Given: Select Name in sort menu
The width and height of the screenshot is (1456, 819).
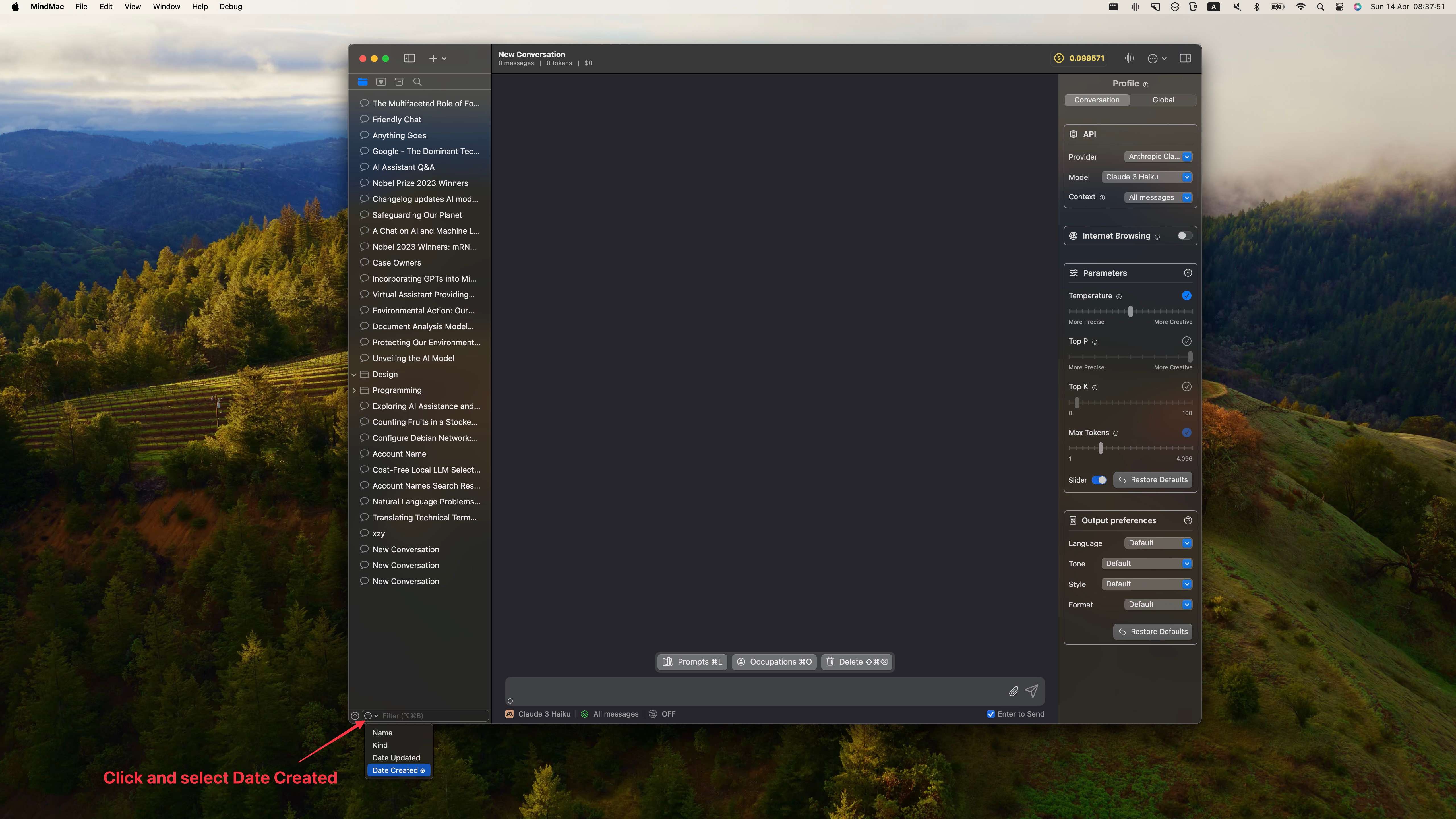Looking at the screenshot, I should coord(398,733).
